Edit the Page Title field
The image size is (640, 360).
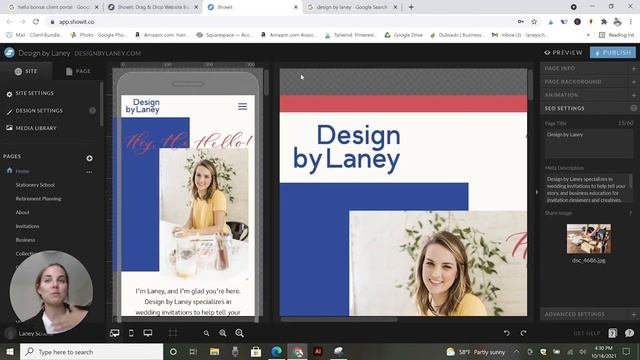pyautogui.click(x=589, y=143)
